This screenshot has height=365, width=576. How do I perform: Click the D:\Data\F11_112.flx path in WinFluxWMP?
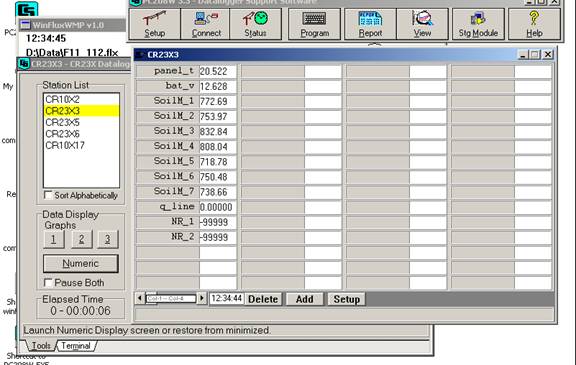[72, 53]
